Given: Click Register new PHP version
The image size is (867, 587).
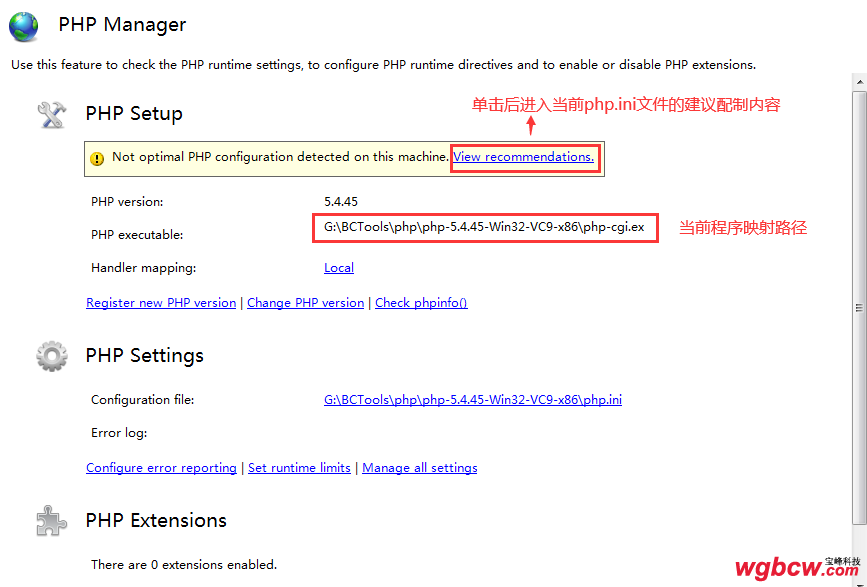Looking at the screenshot, I should (161, 303).
